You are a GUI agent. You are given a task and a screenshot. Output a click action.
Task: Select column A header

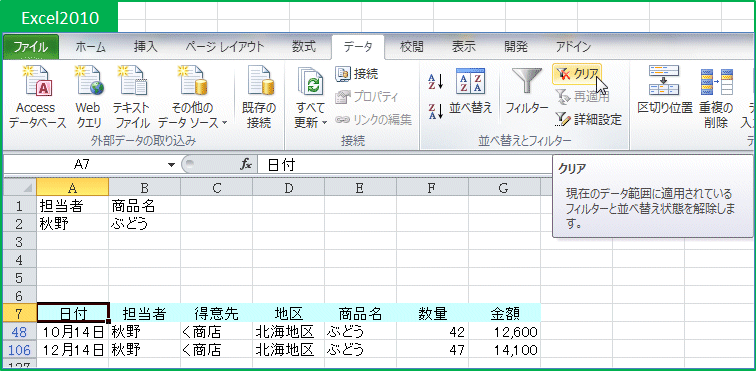click(x=73, y=188)
